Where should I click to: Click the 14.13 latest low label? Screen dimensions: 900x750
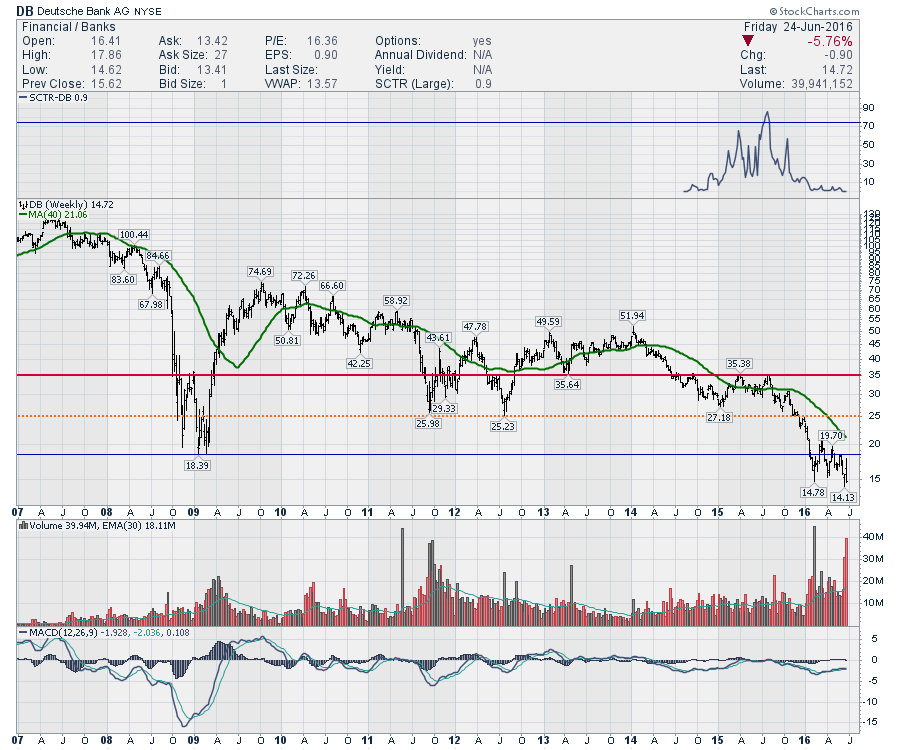pyautogui.click(x=843, y=496)
